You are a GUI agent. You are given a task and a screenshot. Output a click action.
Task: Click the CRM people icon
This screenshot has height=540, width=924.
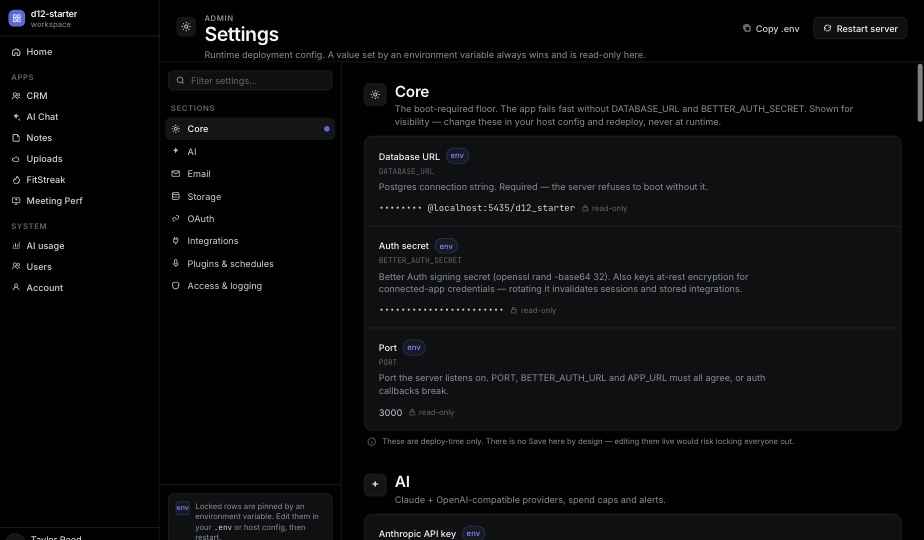(16, 96)
